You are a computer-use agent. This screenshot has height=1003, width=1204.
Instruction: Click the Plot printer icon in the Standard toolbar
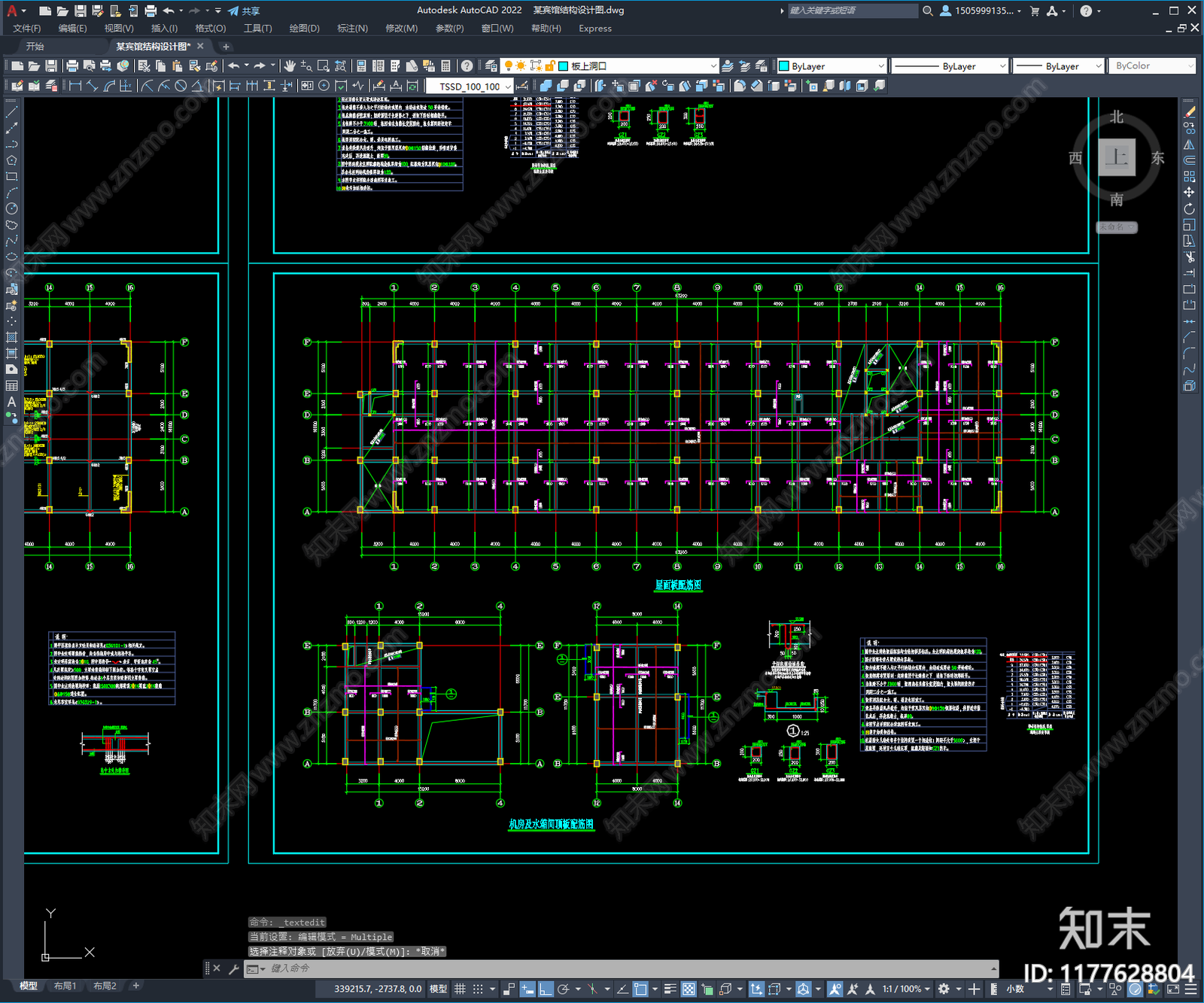[x=73, y=66]
